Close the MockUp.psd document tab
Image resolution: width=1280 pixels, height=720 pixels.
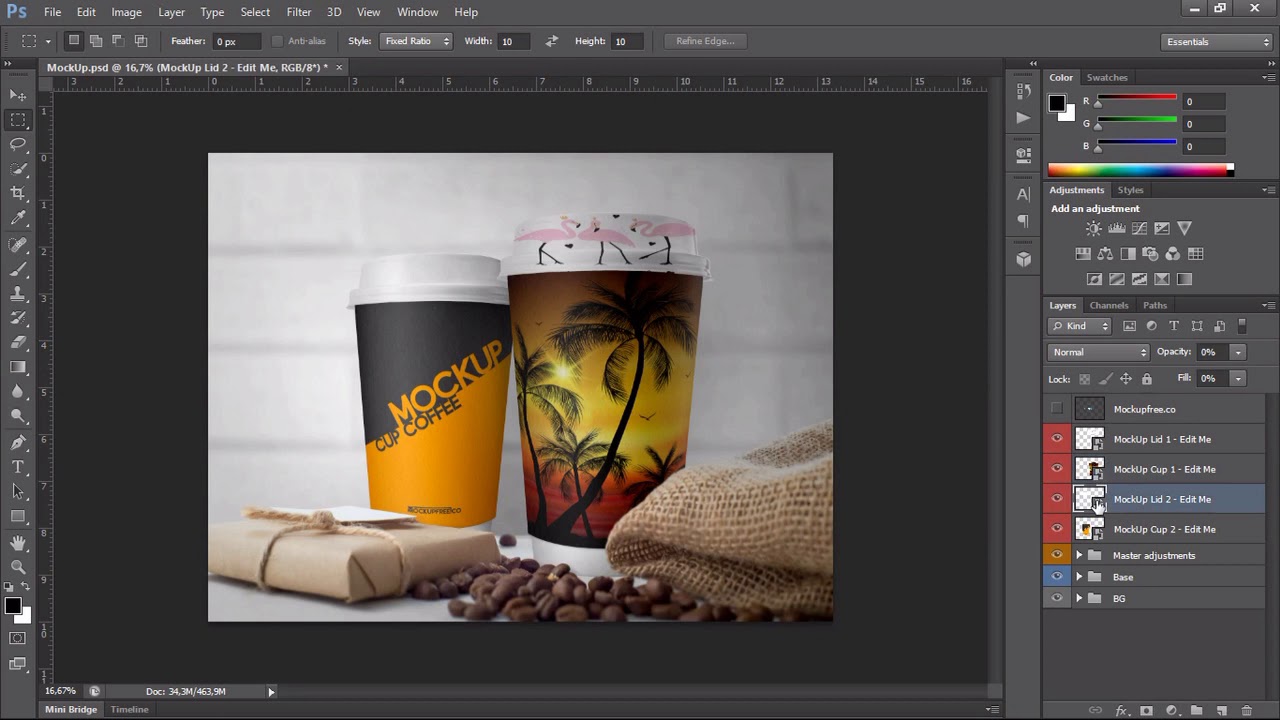click(339, 67)
